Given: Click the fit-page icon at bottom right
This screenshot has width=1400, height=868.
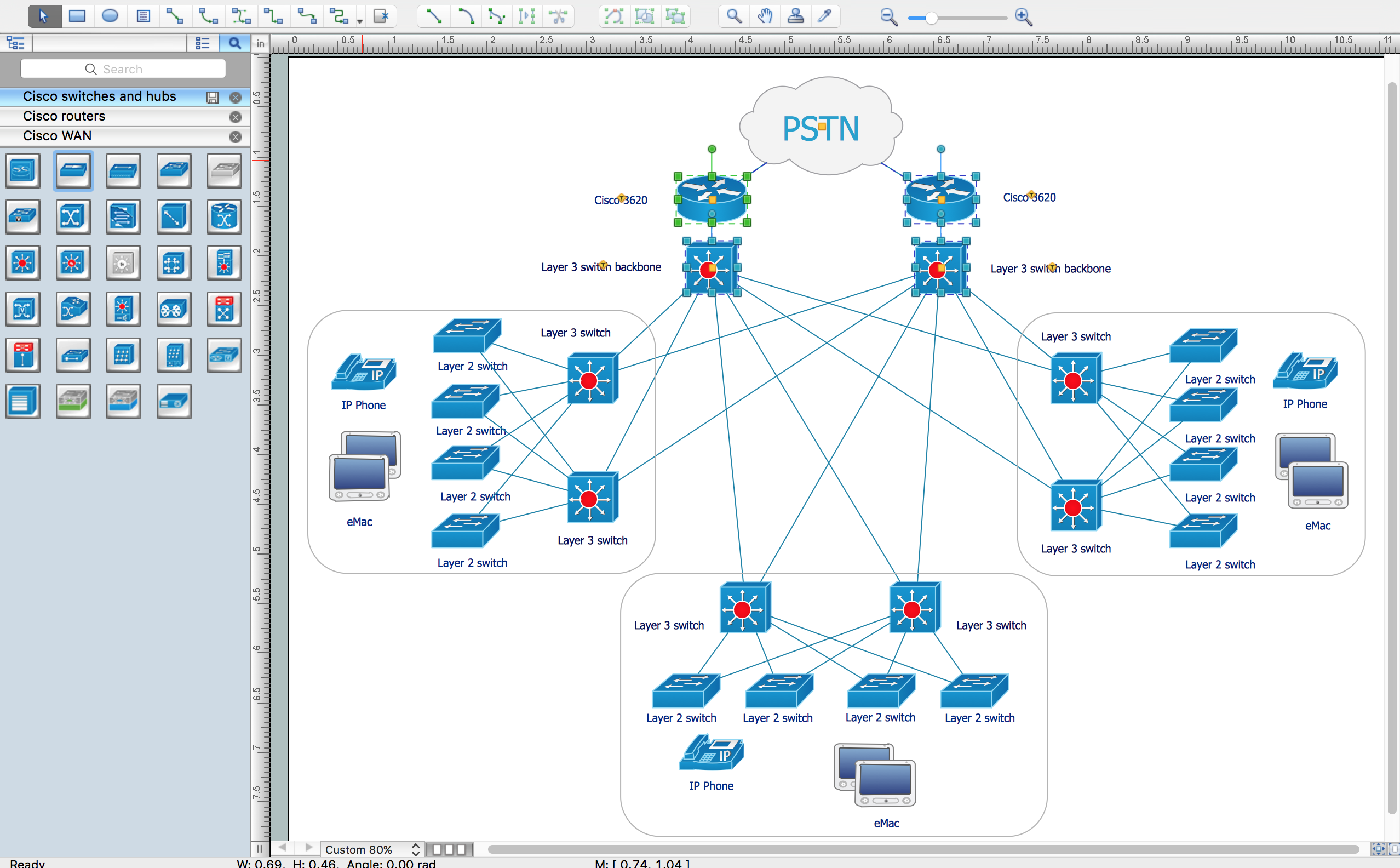Looking at the screenshot, I should [x=1378, y=848].
